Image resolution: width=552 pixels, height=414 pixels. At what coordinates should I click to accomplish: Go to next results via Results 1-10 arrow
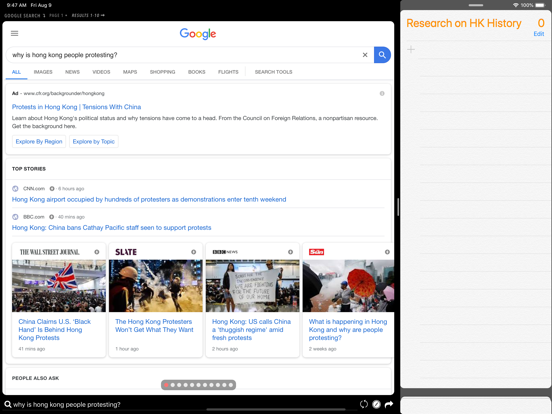(88, 15)
